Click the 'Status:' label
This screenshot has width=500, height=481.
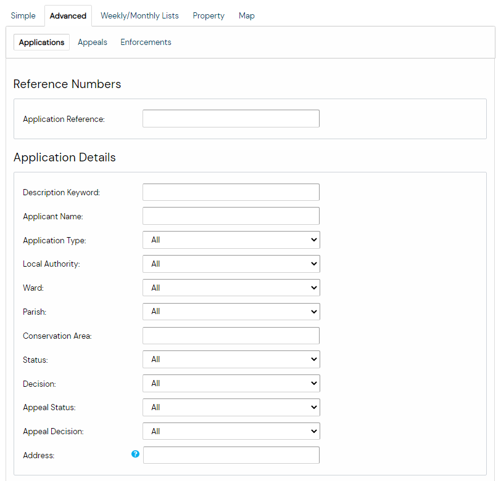pyautogui.click(x=35, y=360)
